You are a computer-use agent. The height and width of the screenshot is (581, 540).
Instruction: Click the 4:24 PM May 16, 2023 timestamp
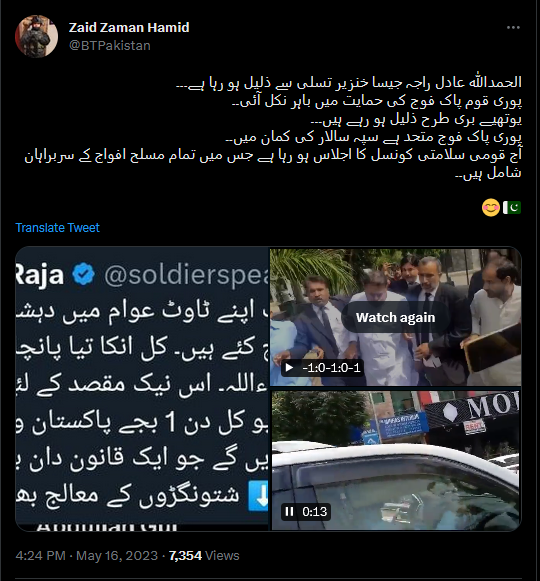tap(87, 555)
